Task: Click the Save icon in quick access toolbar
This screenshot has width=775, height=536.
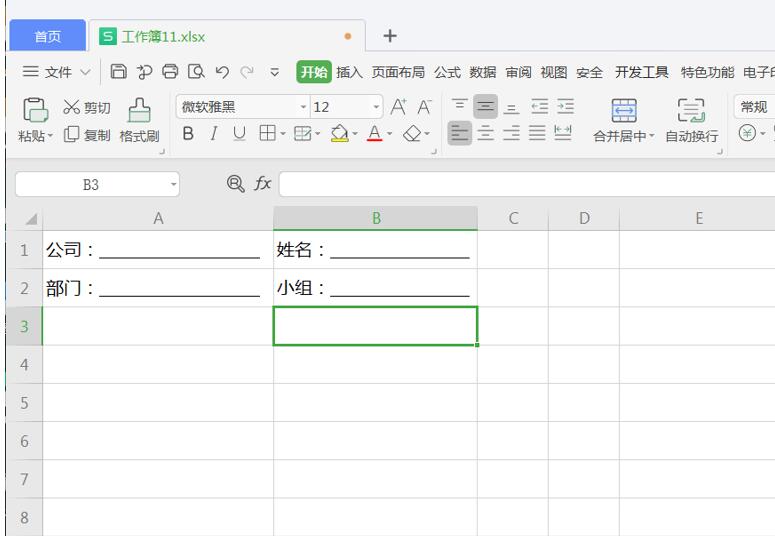Action: tap(119, 72)
